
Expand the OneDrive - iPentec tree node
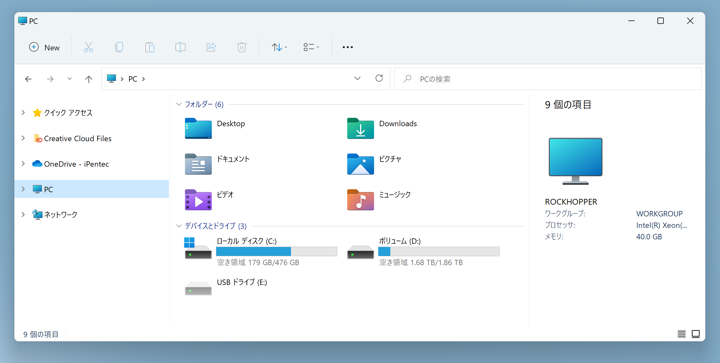point(23,164)
